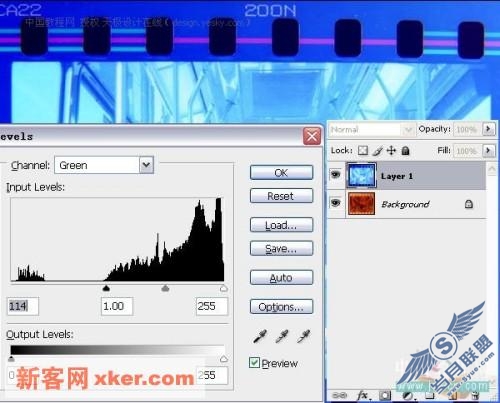Click the 1.00 gamma input field

click(117, 306)
